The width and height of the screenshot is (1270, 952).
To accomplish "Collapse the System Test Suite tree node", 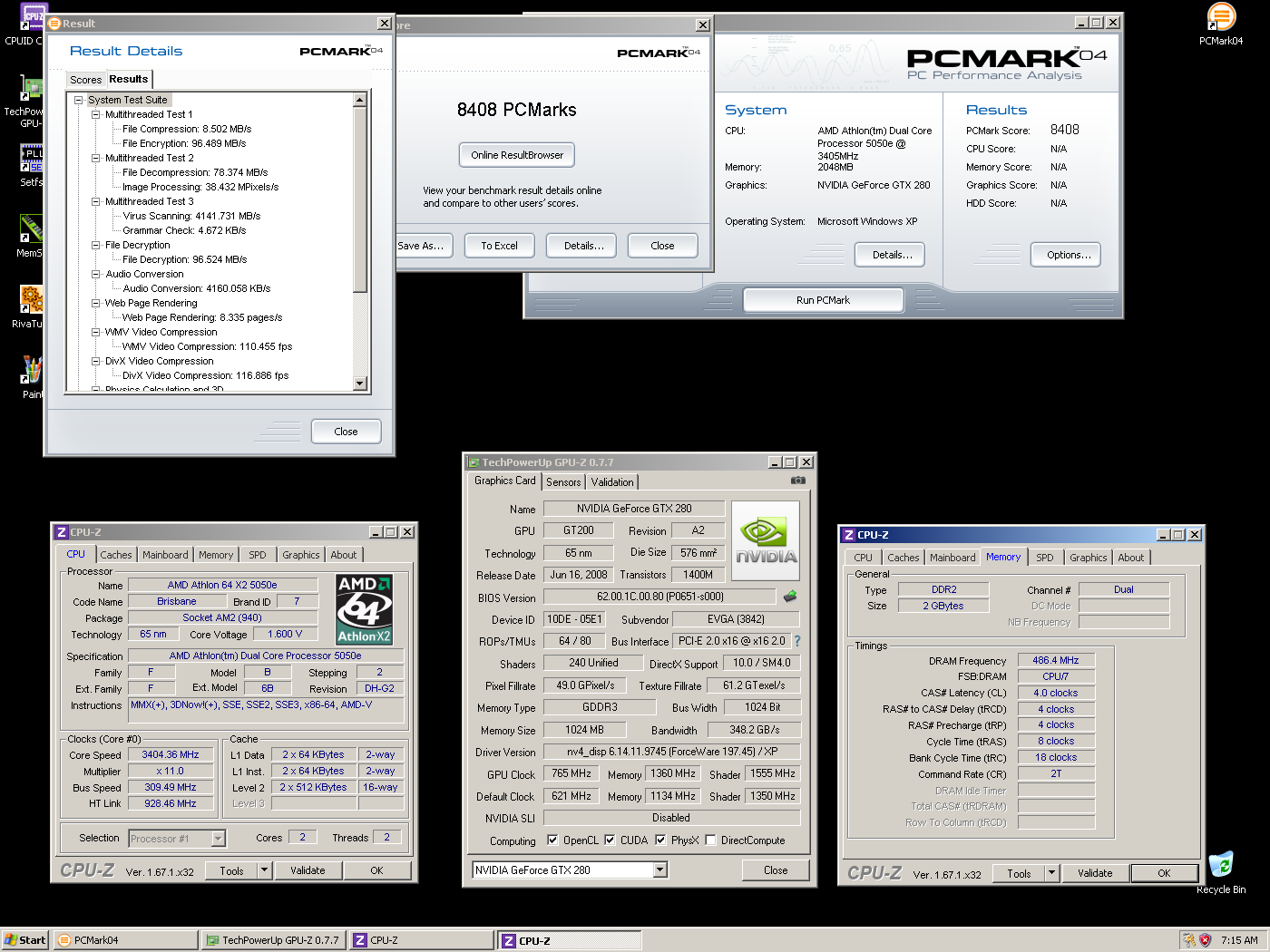I will click(79, 100).
